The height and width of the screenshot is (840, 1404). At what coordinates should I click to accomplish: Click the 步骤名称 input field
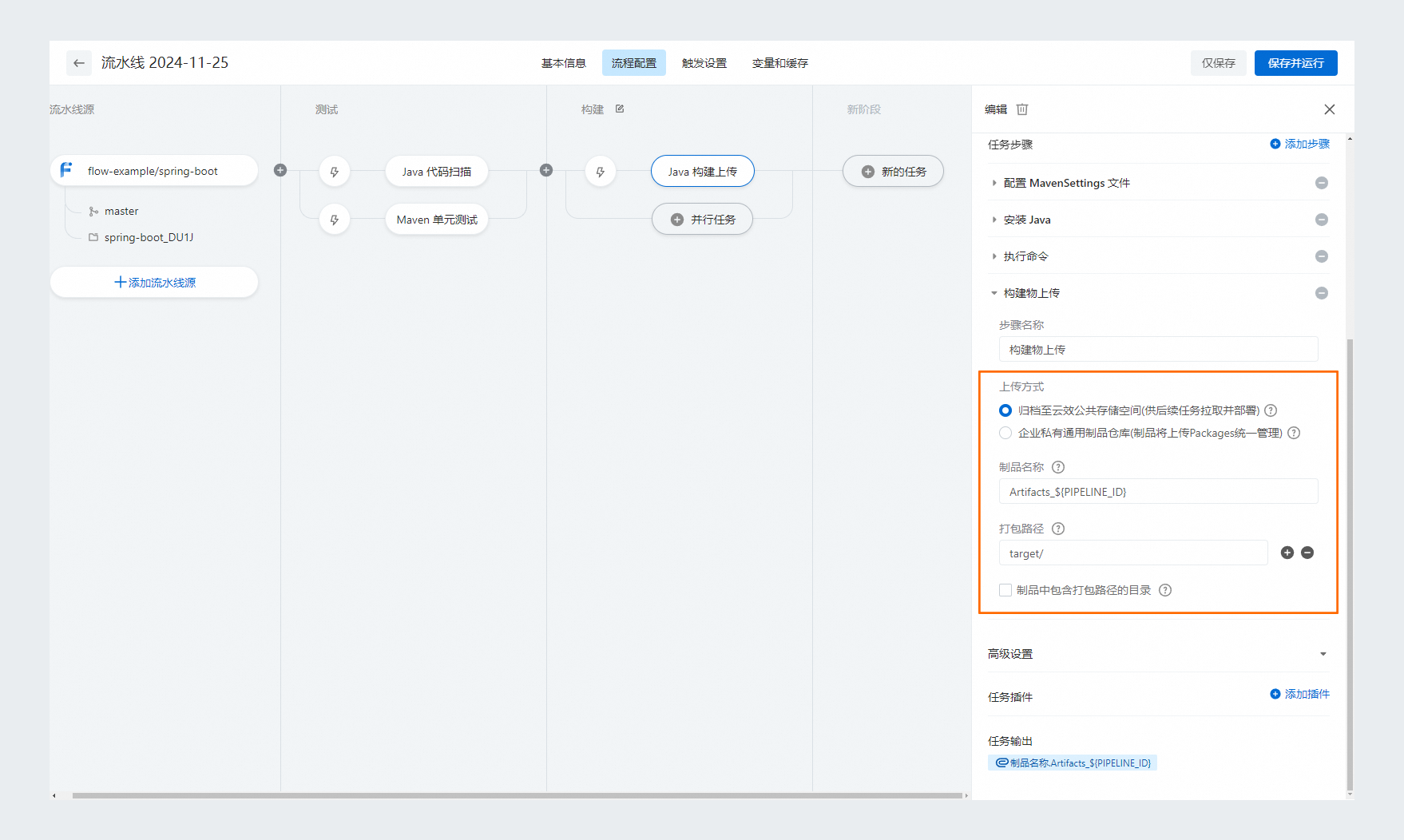1158,350
